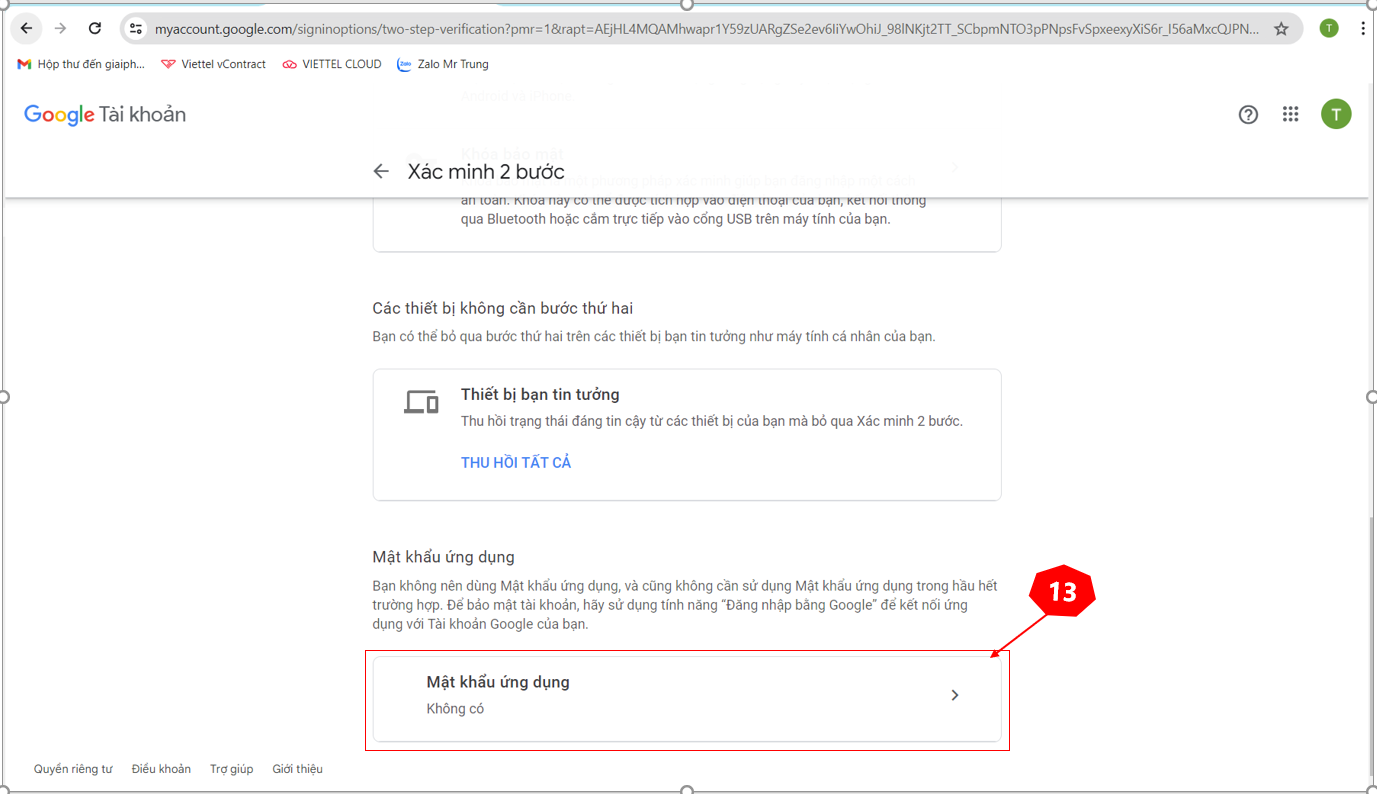Viewport: 1377px width, 794px height.
Task: Go back using the browser back arrow
Action: coord(26,28)
